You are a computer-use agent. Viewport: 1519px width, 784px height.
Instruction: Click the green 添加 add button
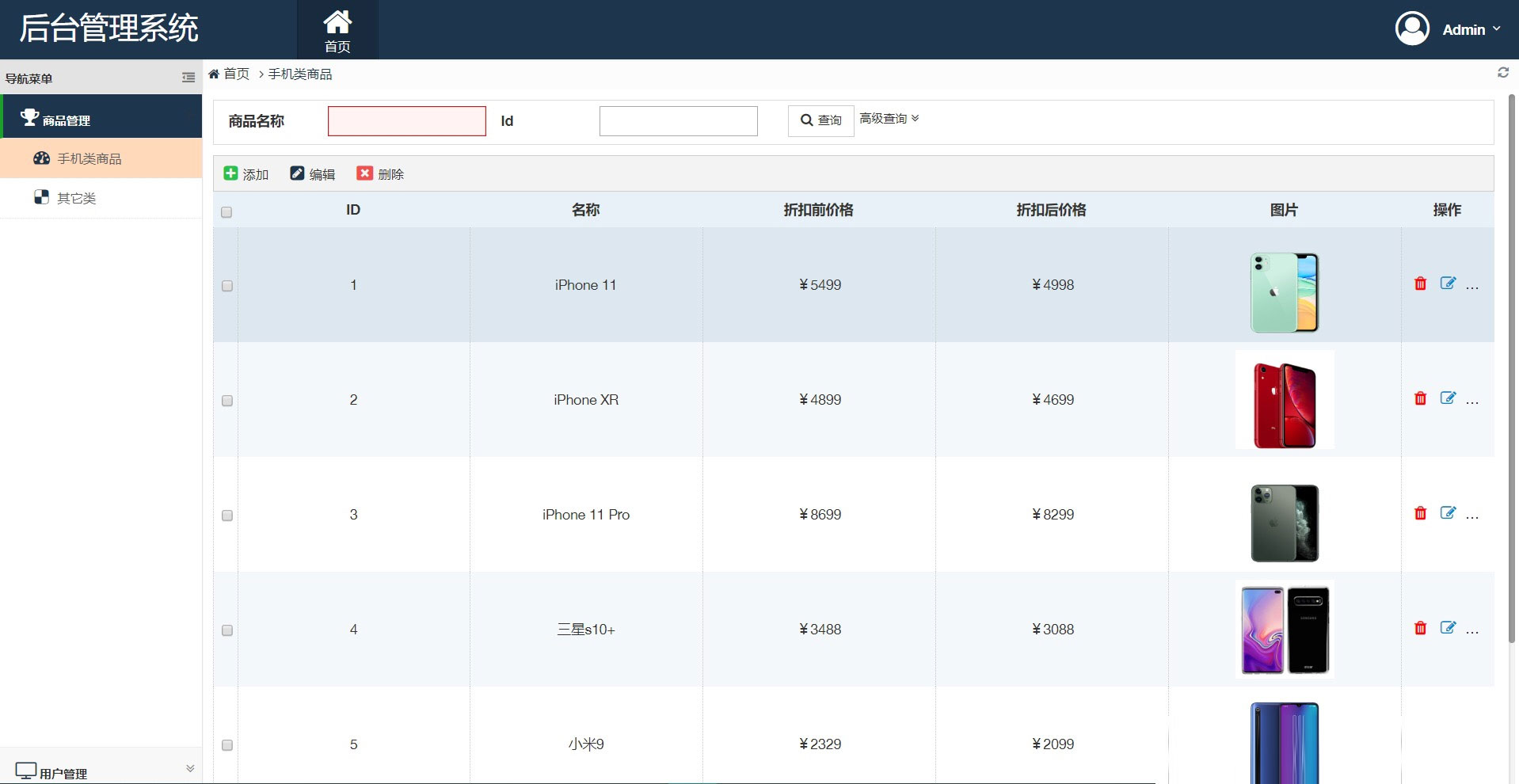[x=246, y=173]
